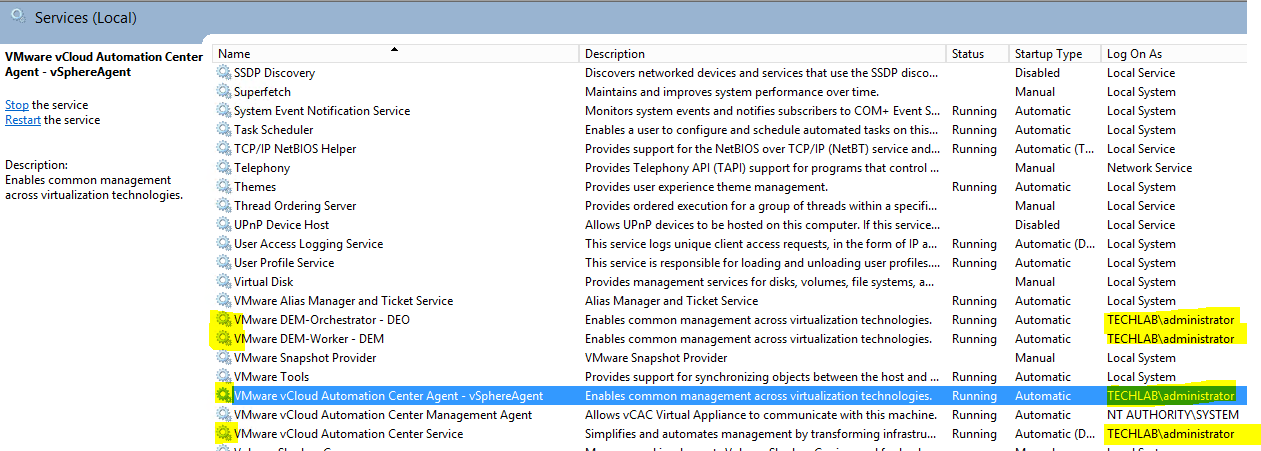This screenshot has height=451, width=1261.
Task: Click the System Event Notification Service gear icon
Action: pos(223,111)
